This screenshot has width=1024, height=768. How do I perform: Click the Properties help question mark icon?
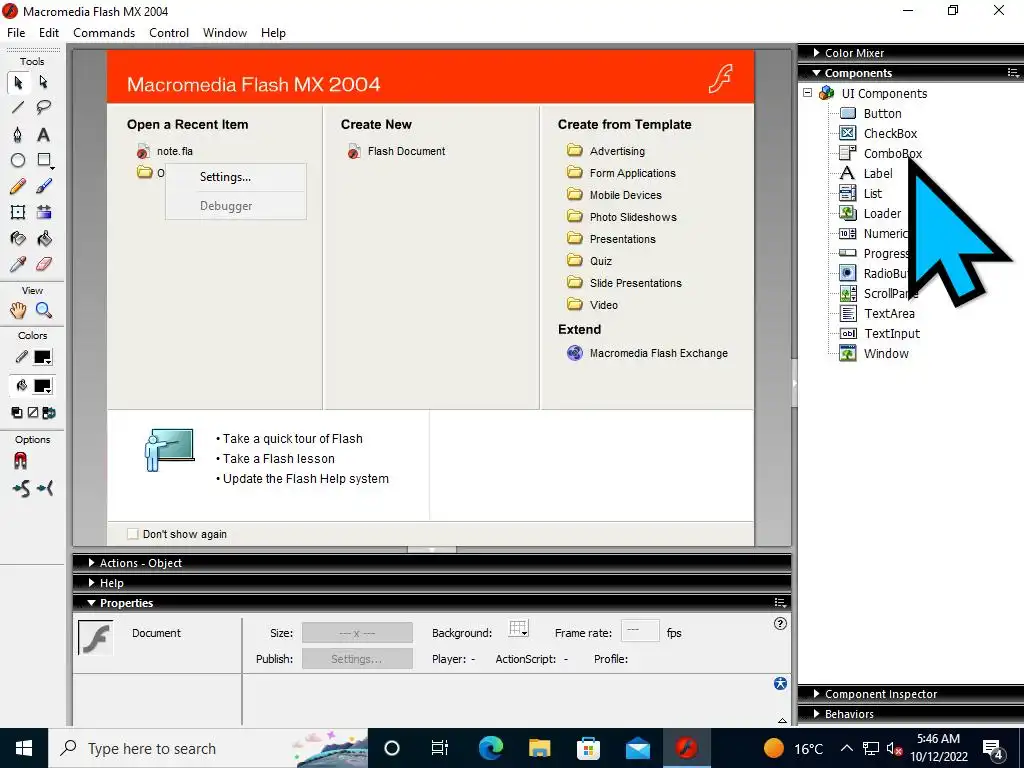(x=780, y=624)
